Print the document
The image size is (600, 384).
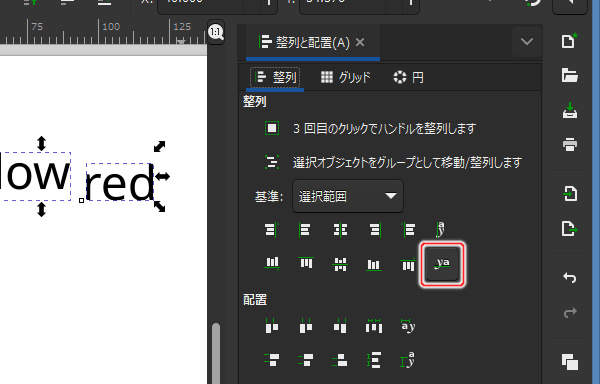pyautogui.click(x=569, y=145)
